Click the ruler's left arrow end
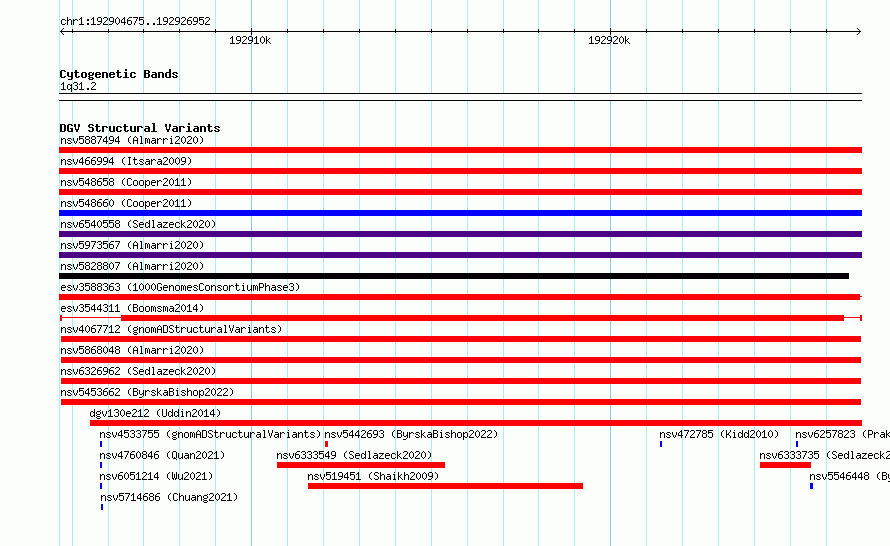The image size is (890, 546). [x=62, y=31]
